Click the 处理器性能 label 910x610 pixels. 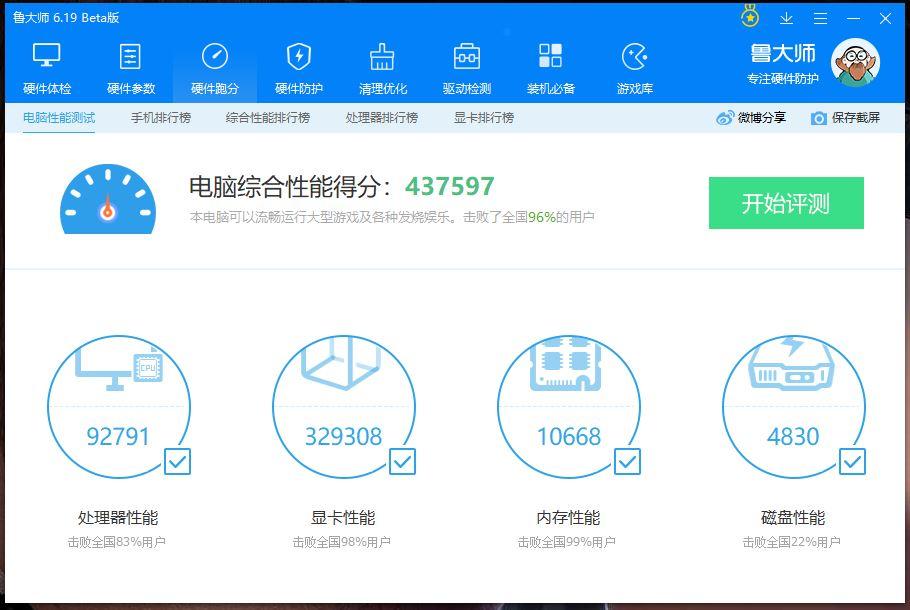[x=118, y=517]
